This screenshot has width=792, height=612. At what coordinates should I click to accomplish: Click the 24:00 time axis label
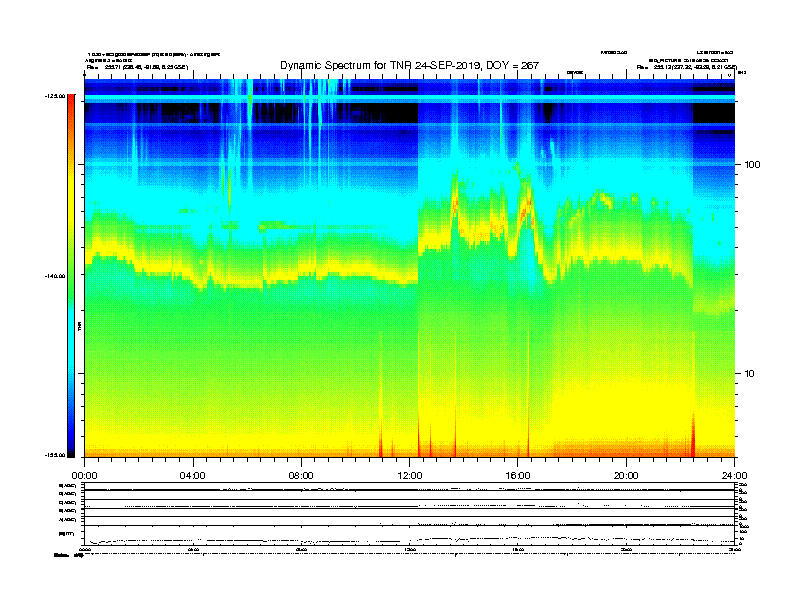[x=734, y=476]
